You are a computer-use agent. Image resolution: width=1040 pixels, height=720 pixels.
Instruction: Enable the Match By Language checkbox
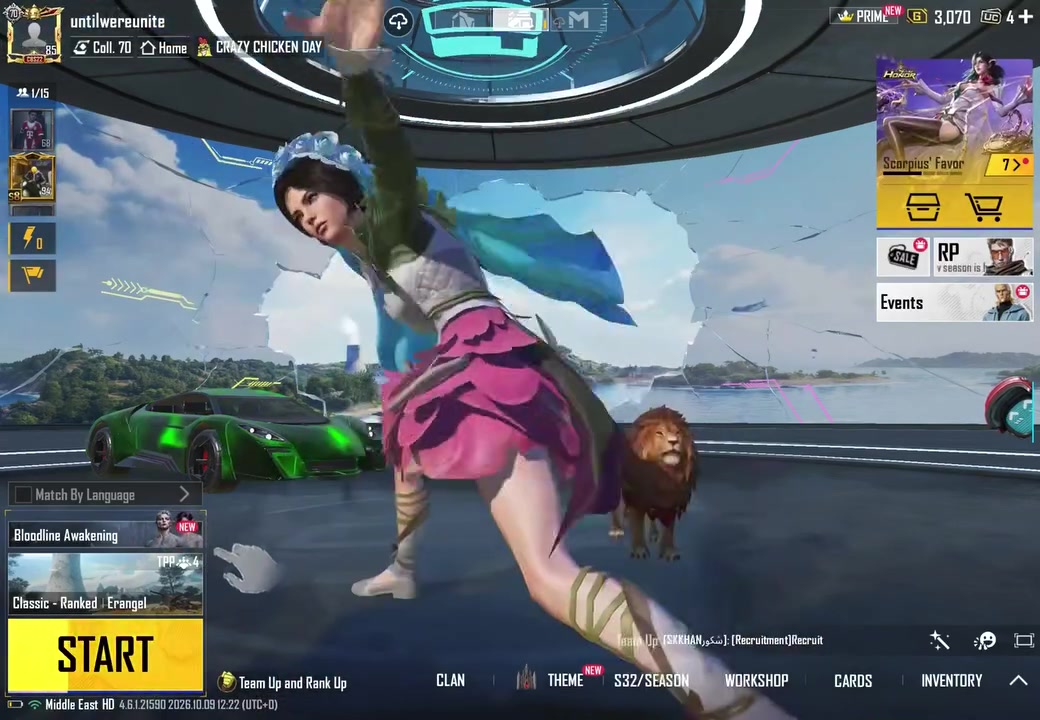click(23, 495)
